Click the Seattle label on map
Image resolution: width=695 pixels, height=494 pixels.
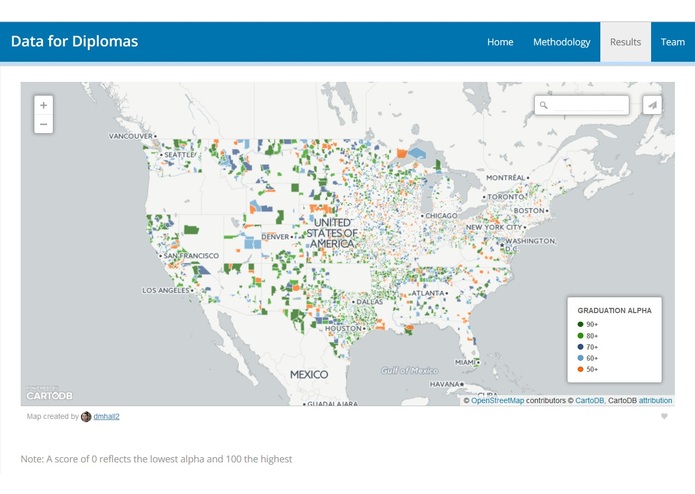(179, 155)
